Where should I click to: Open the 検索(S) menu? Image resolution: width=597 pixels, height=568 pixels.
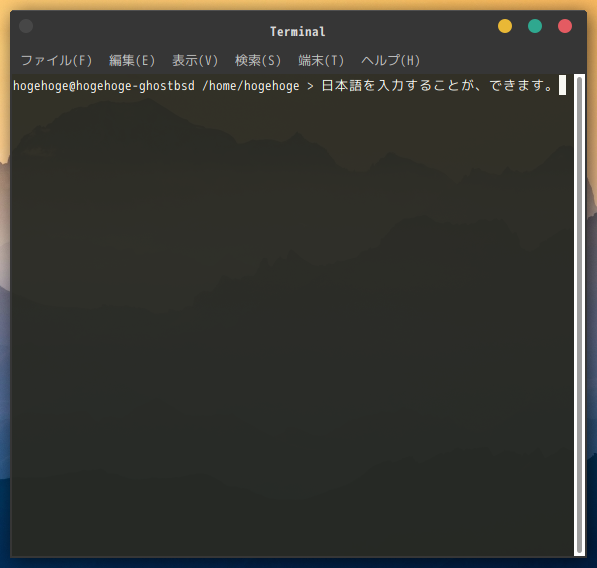258,60
